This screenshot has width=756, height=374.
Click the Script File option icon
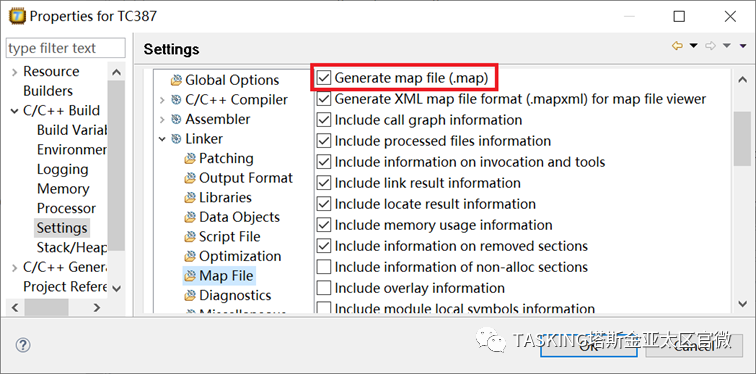(x=190, y=237)
